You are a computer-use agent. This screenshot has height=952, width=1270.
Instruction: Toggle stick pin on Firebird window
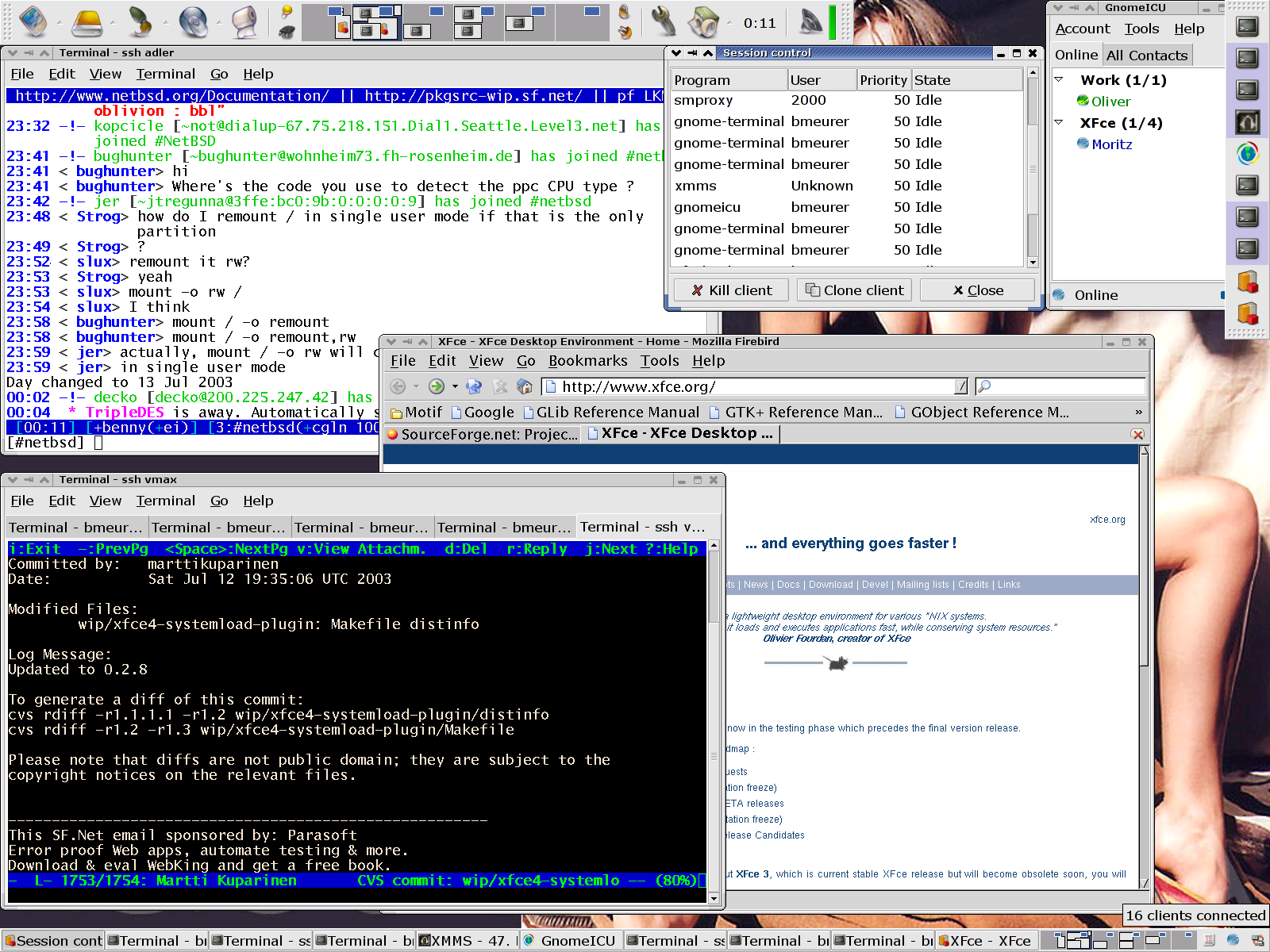(407, 342)
